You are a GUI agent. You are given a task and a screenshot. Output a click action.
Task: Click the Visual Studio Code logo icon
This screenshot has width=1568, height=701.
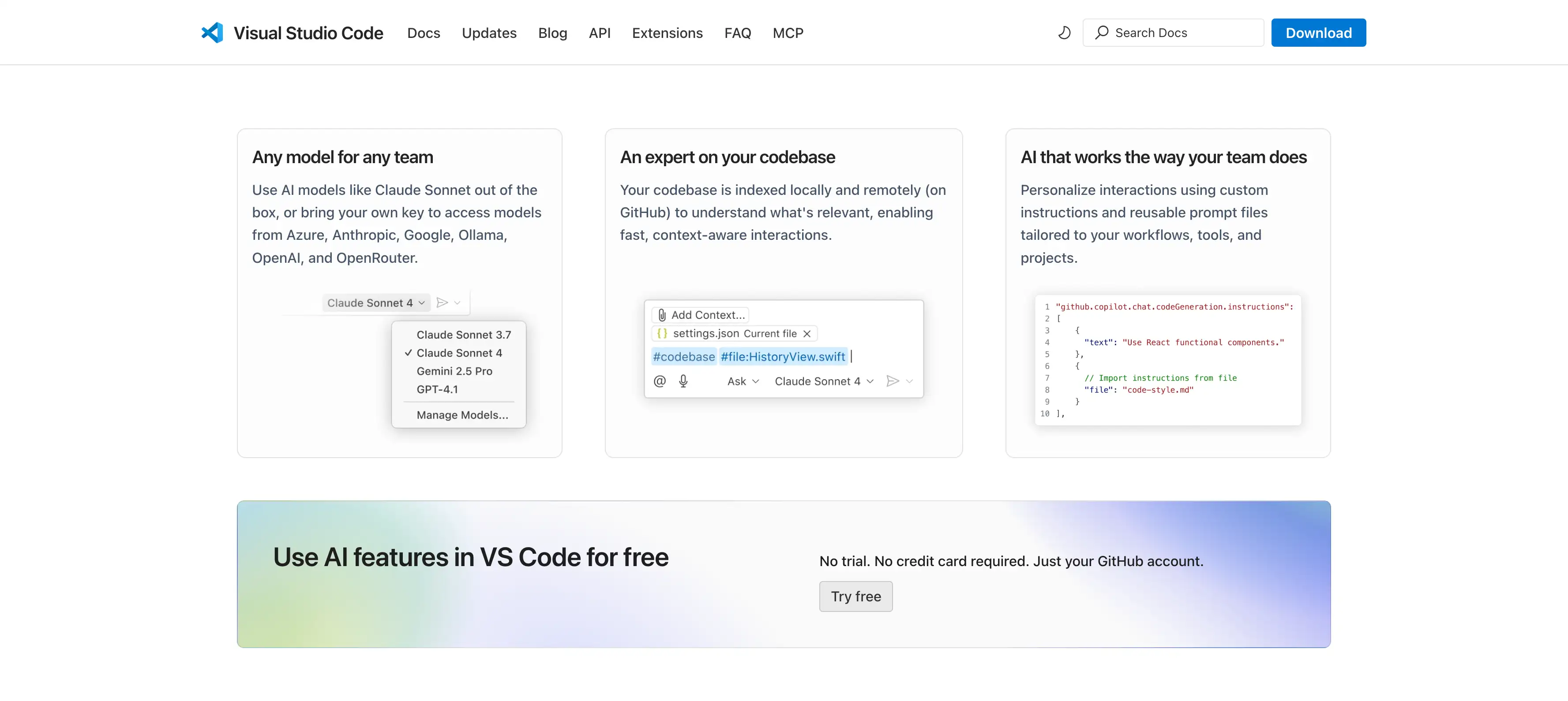(x=212, y=33)
